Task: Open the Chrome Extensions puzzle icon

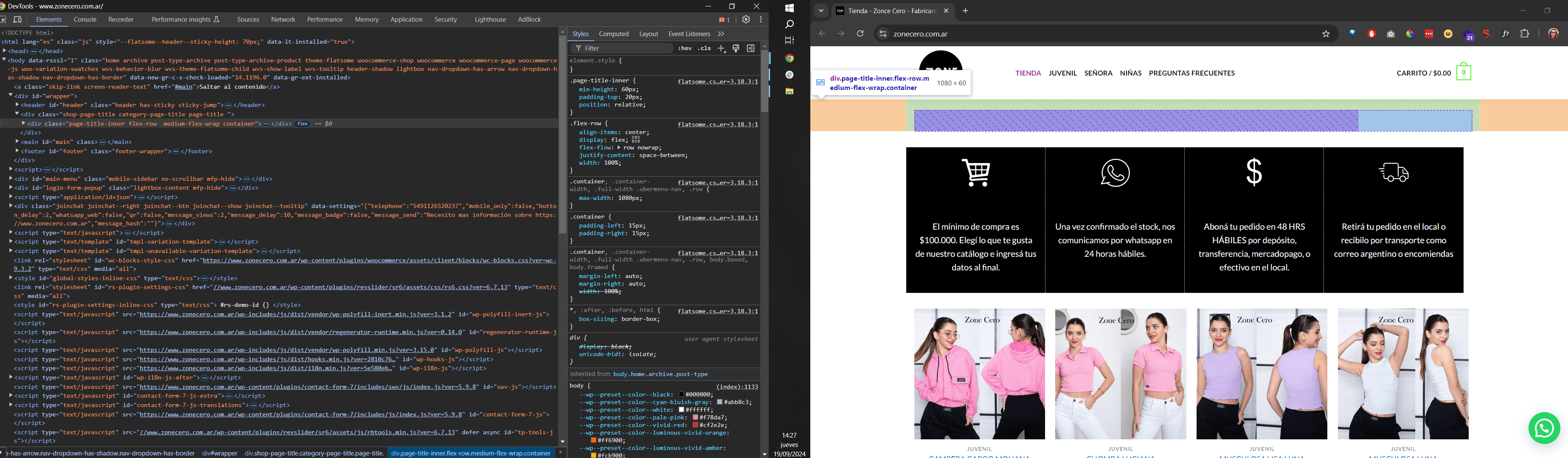Action: tap(1525, 34)
